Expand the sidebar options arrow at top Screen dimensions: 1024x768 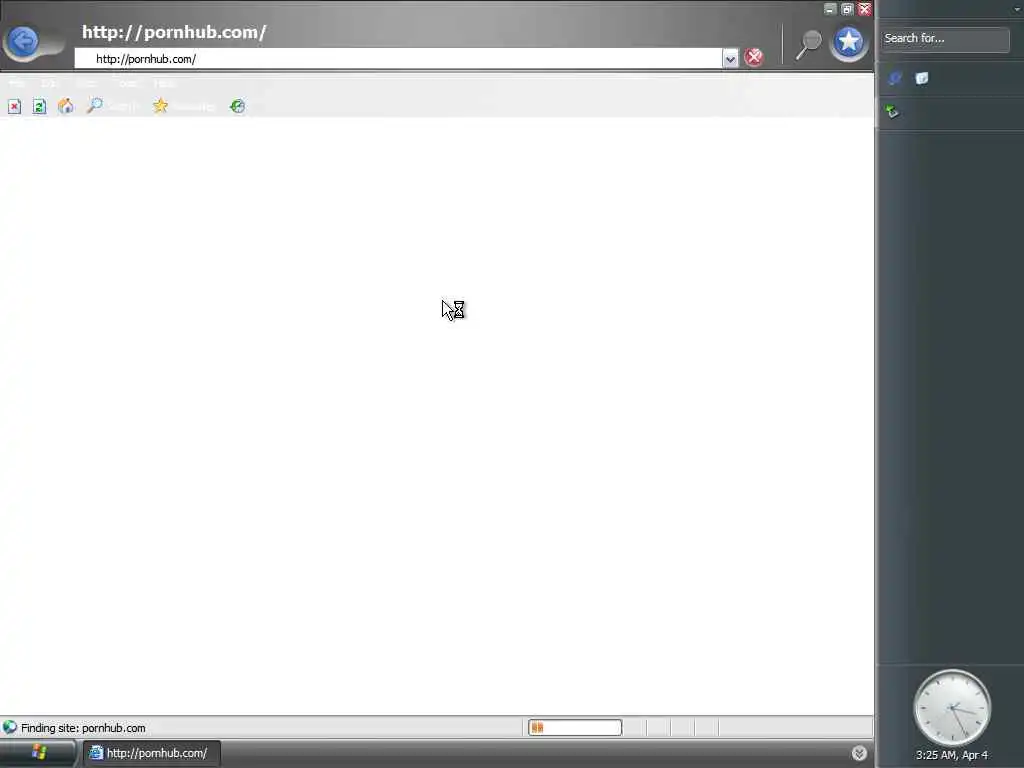[1017, 8]
